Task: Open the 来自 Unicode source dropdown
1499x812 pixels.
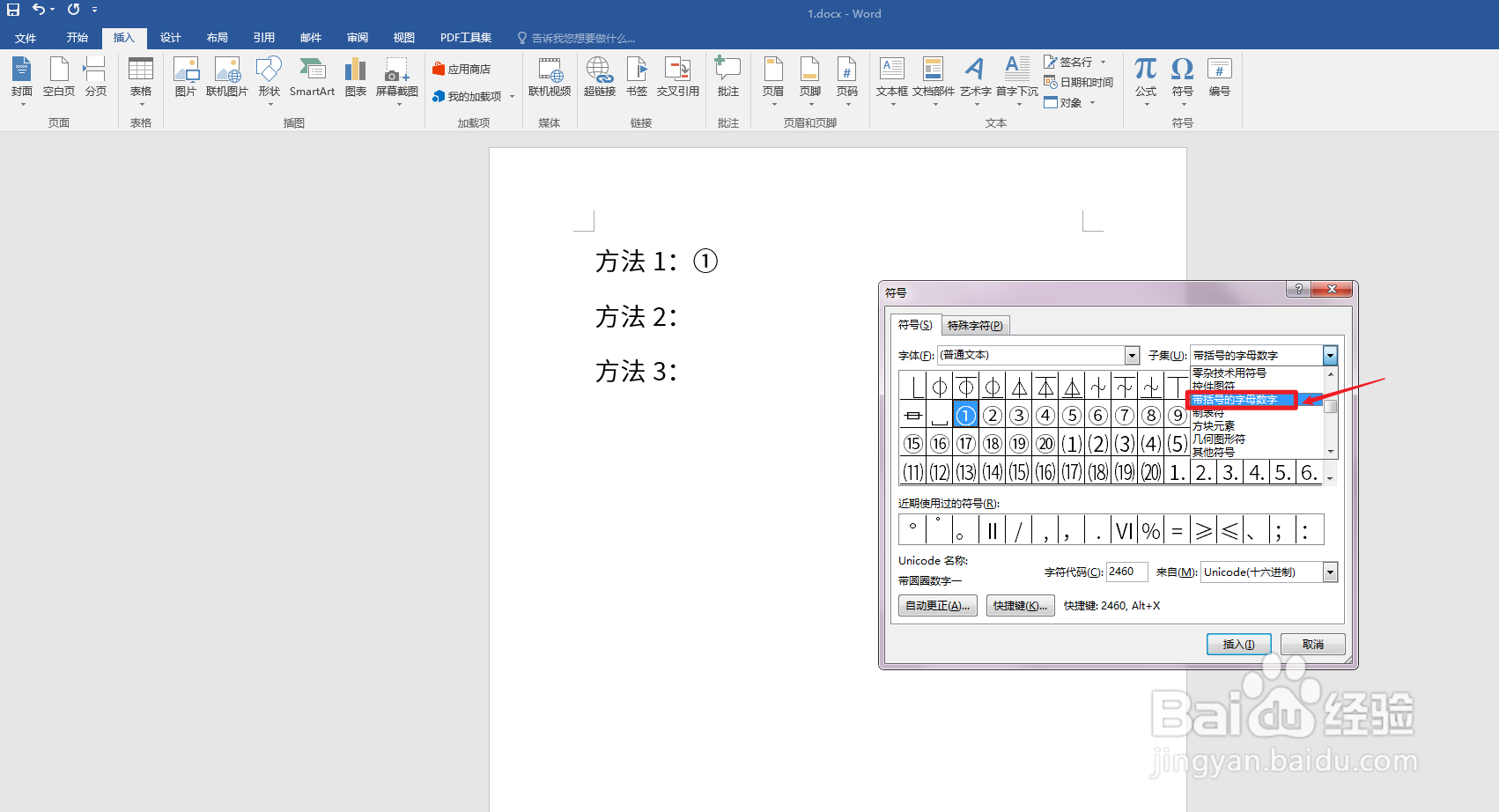Action: point(1330,572)
